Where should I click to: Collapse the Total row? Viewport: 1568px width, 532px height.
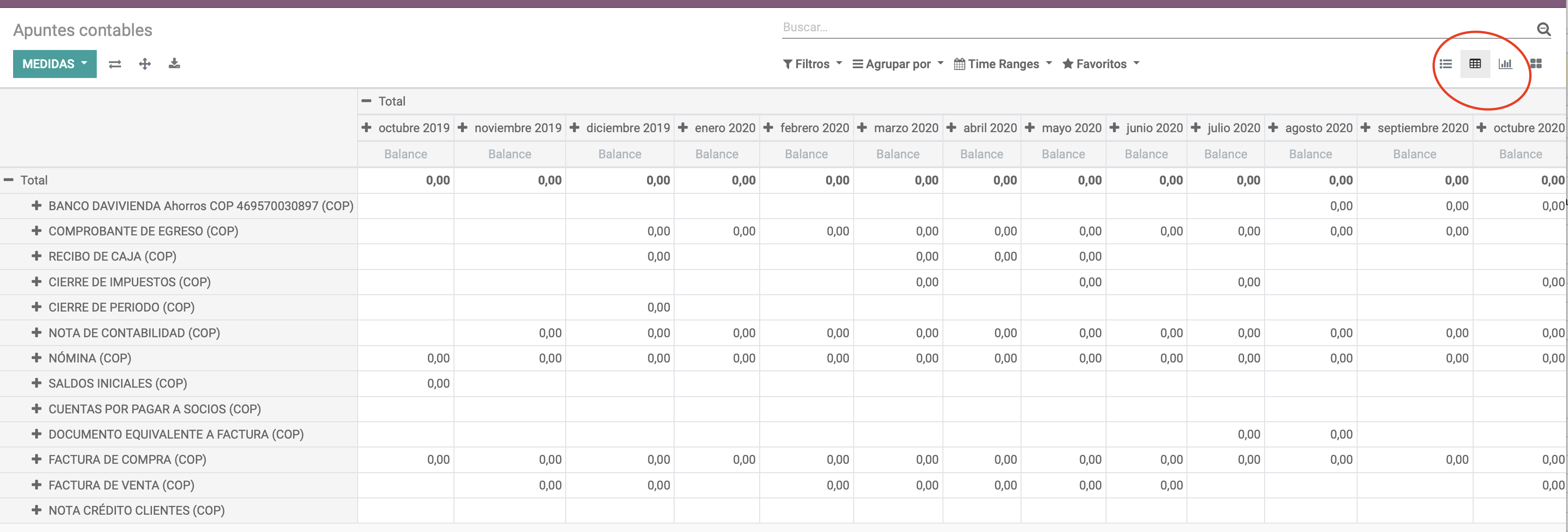coord(8,180)
